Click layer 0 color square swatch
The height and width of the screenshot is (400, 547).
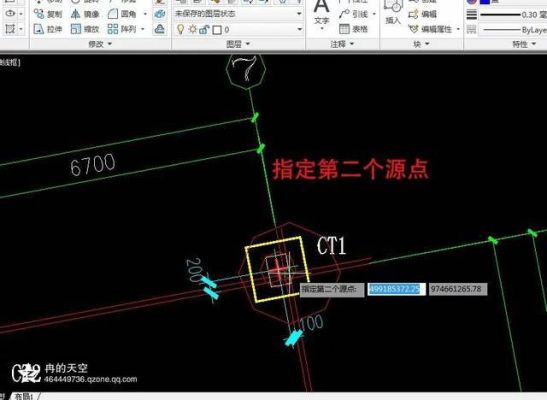click(217, 30)
